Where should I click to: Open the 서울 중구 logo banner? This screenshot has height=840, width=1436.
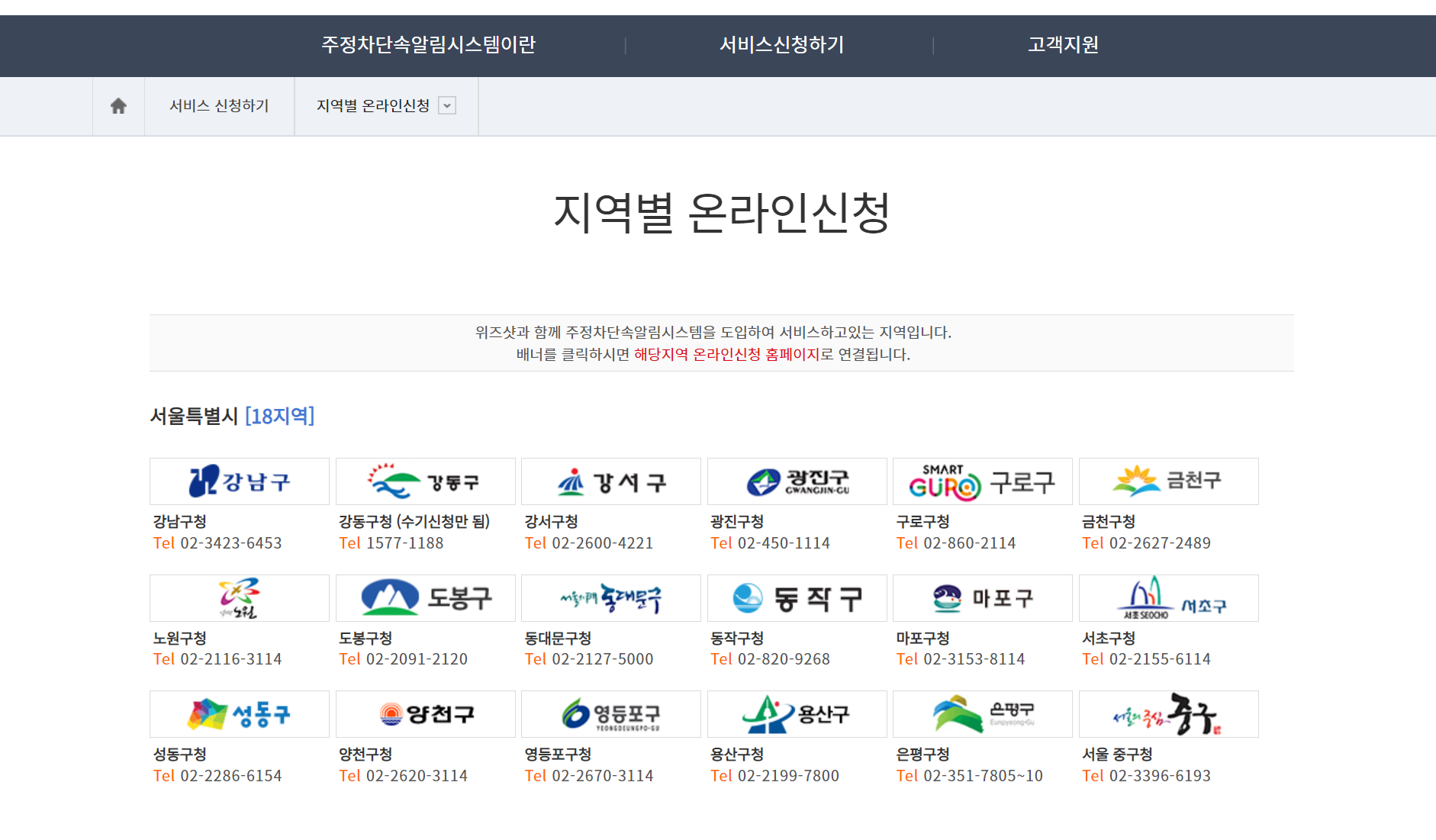(x=1169, y=714)
